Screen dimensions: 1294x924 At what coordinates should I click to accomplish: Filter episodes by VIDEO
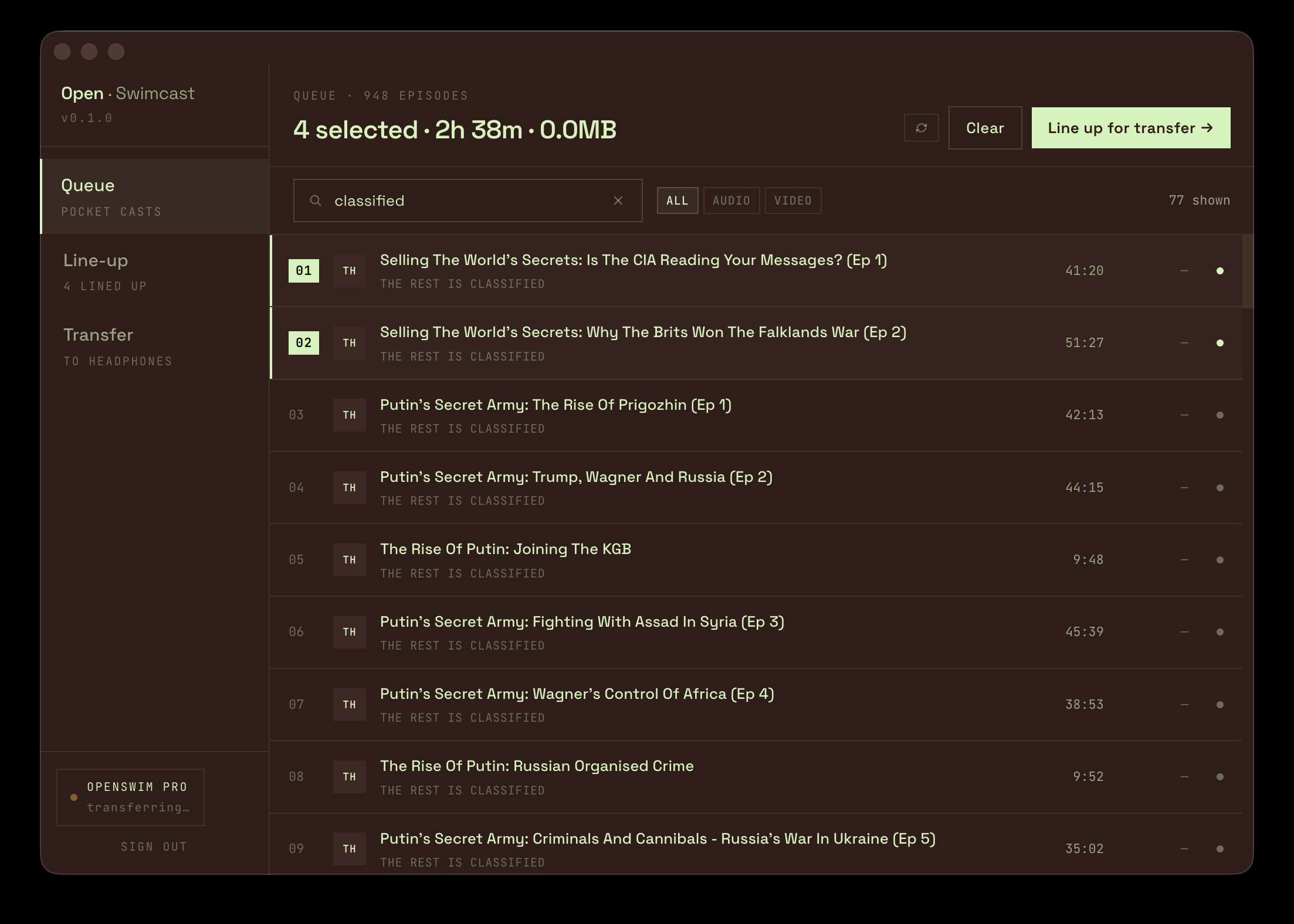click(793, 201)
